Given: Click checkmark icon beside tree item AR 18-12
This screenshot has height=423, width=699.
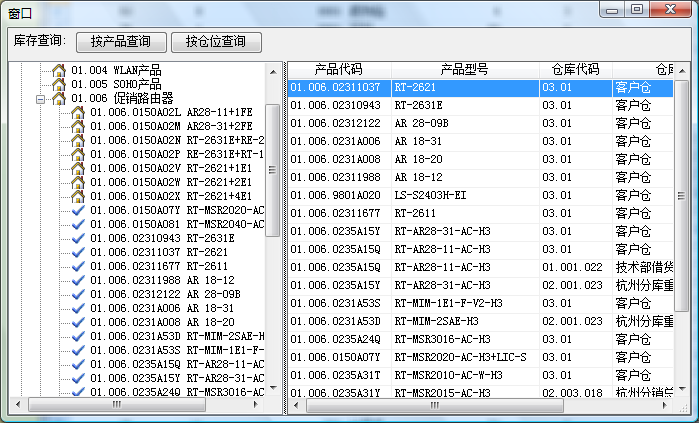Looking at the screenshot, I should 78,280.
